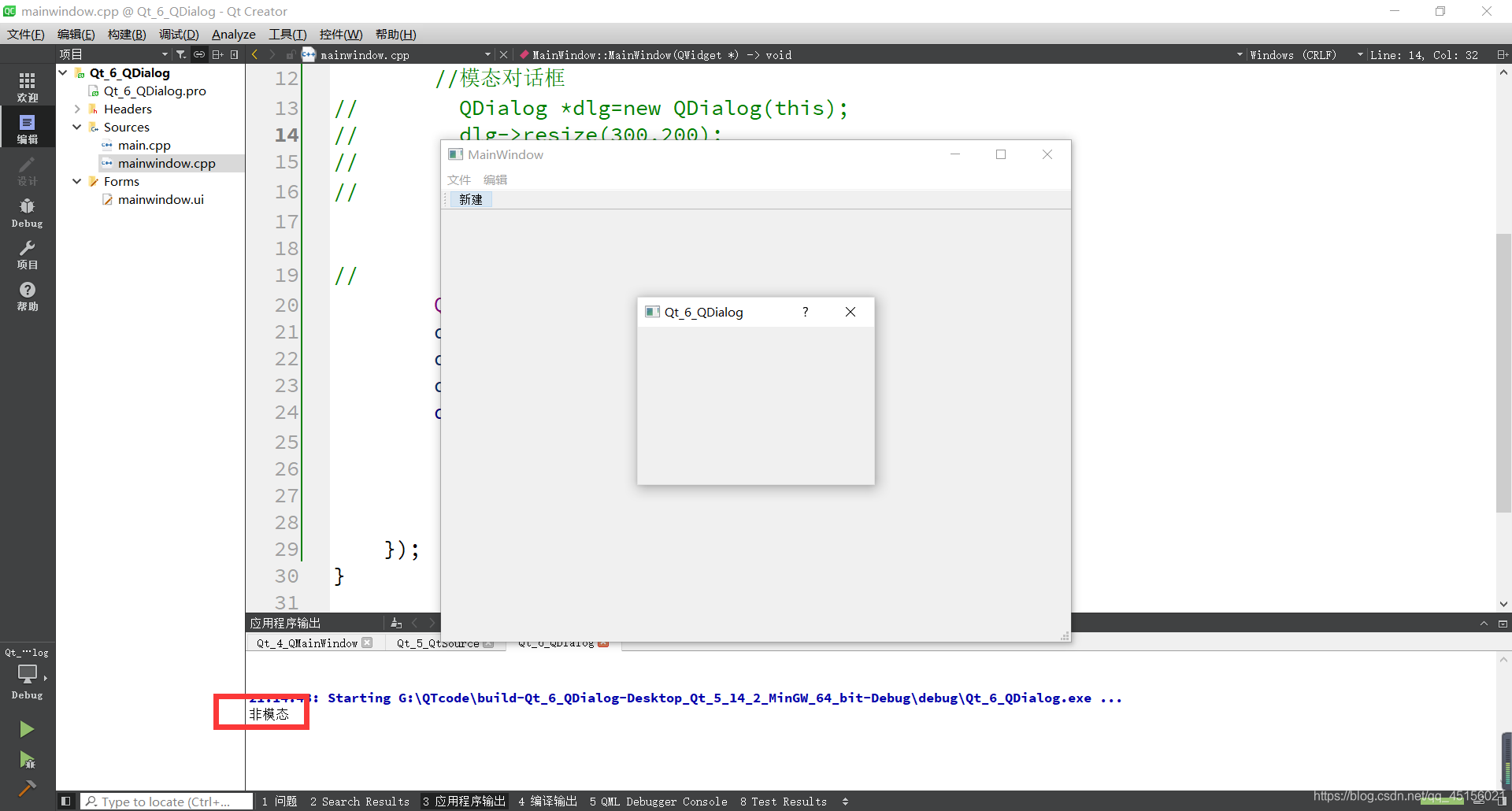Toggle synchronize with editor link icon
This screenshot has width=1512, height=811.
tap(199, 54)
